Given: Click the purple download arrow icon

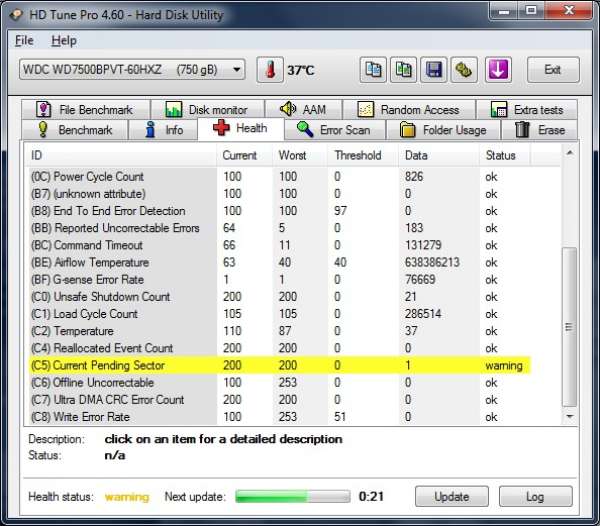Looking at the screenshot, I should click(498, 70).
